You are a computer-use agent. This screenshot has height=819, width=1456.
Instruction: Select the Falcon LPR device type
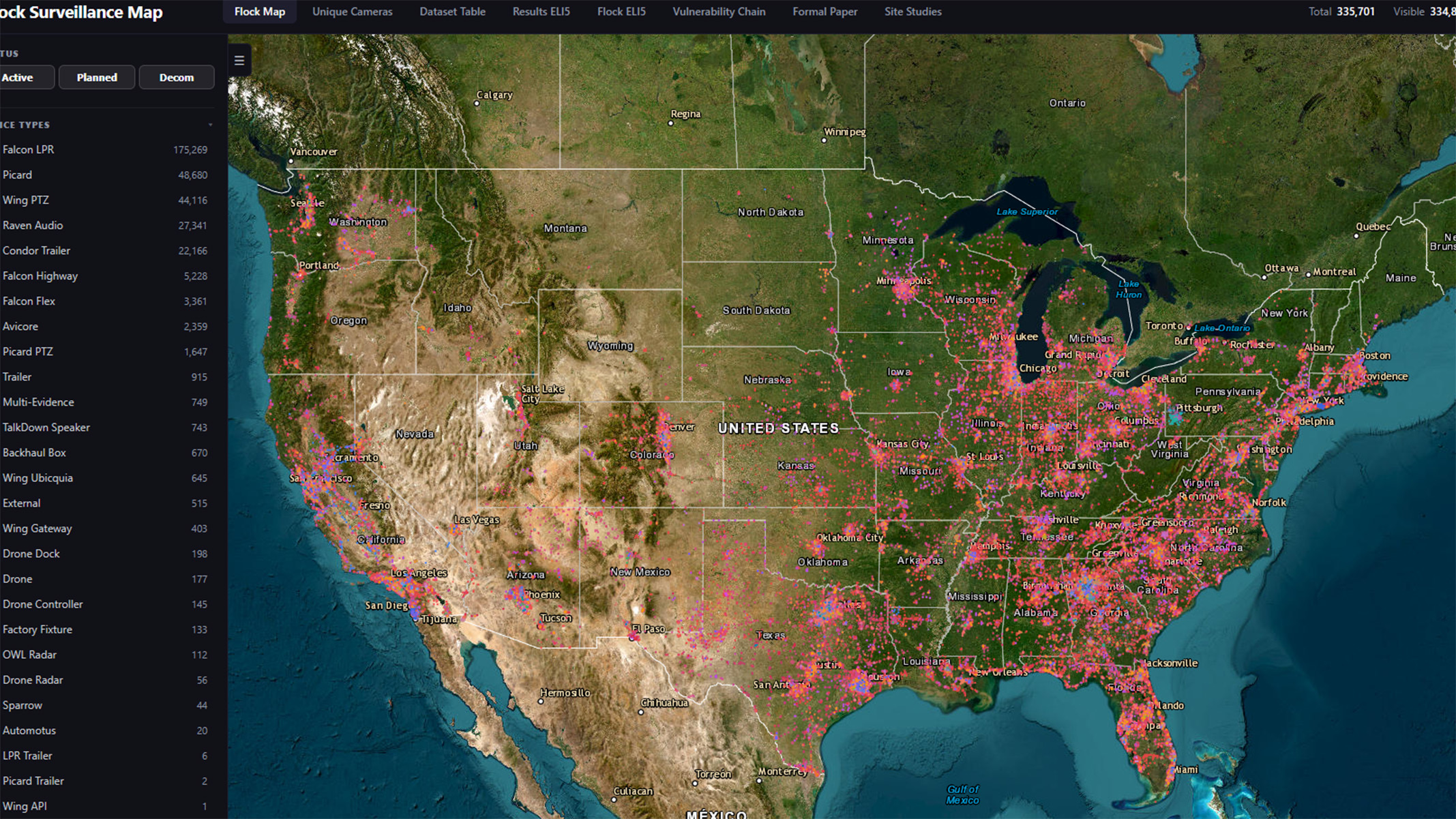point(106,149)
